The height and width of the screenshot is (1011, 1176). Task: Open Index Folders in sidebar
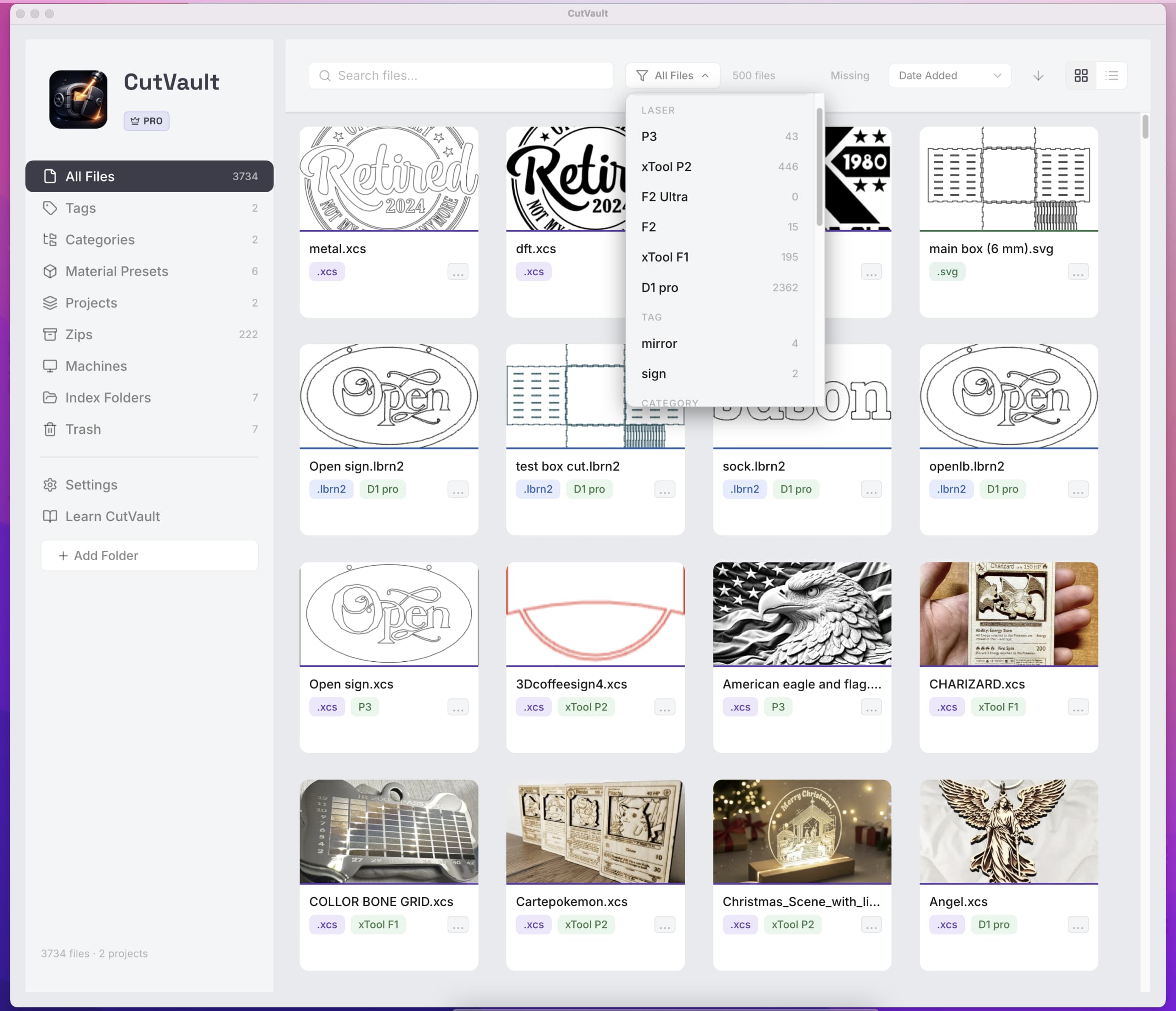149,398
